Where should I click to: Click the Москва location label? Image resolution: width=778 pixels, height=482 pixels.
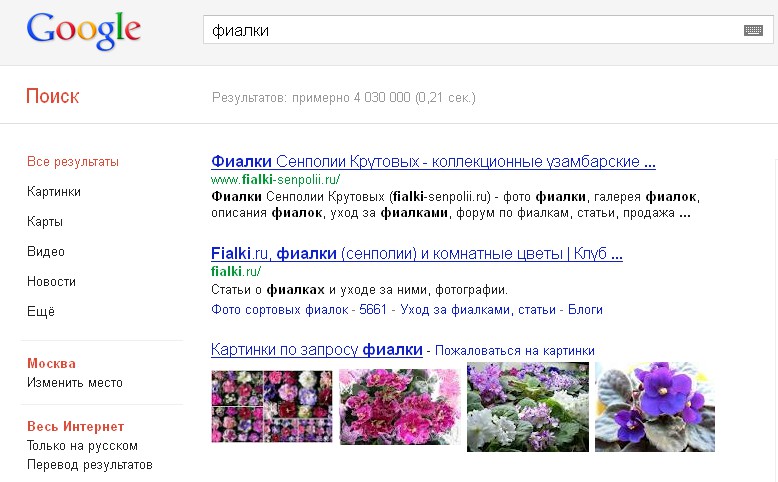pos(52,363)
